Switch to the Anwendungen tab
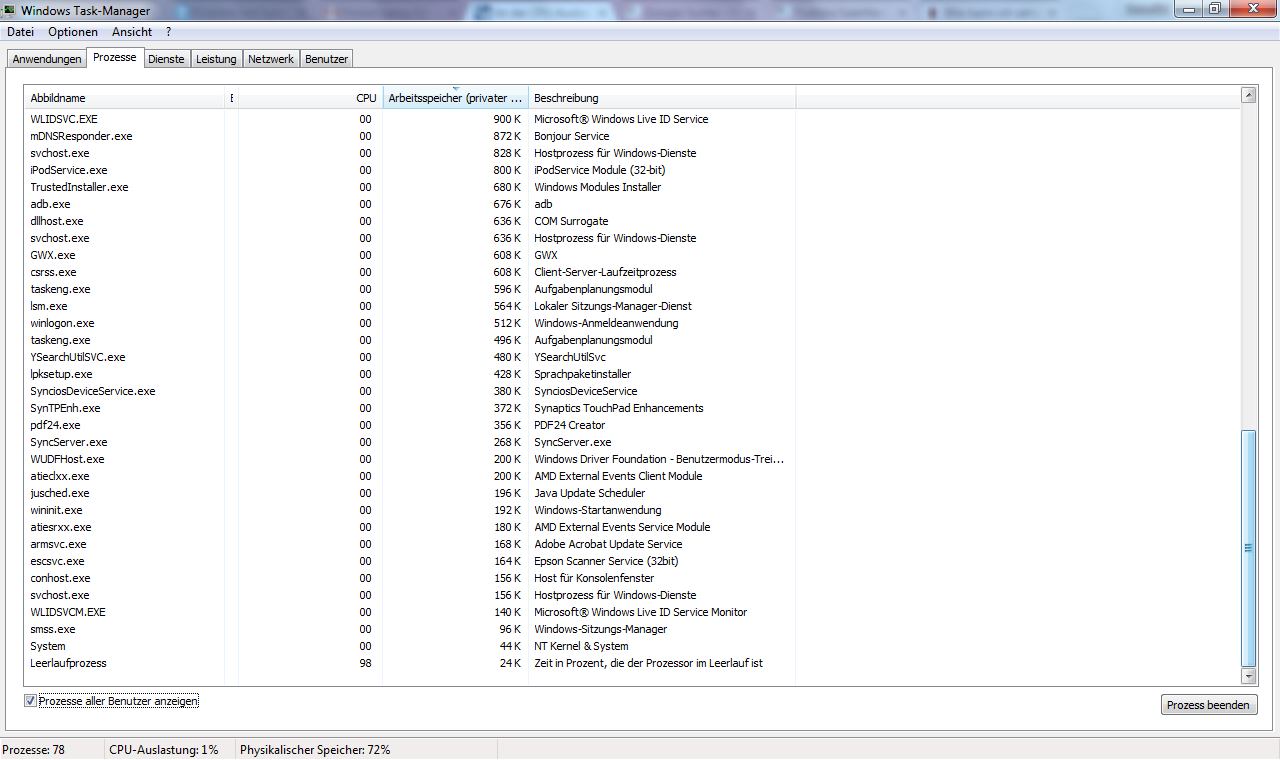The width and height of the screenshot is (1280, 760). tap(47, 59)
